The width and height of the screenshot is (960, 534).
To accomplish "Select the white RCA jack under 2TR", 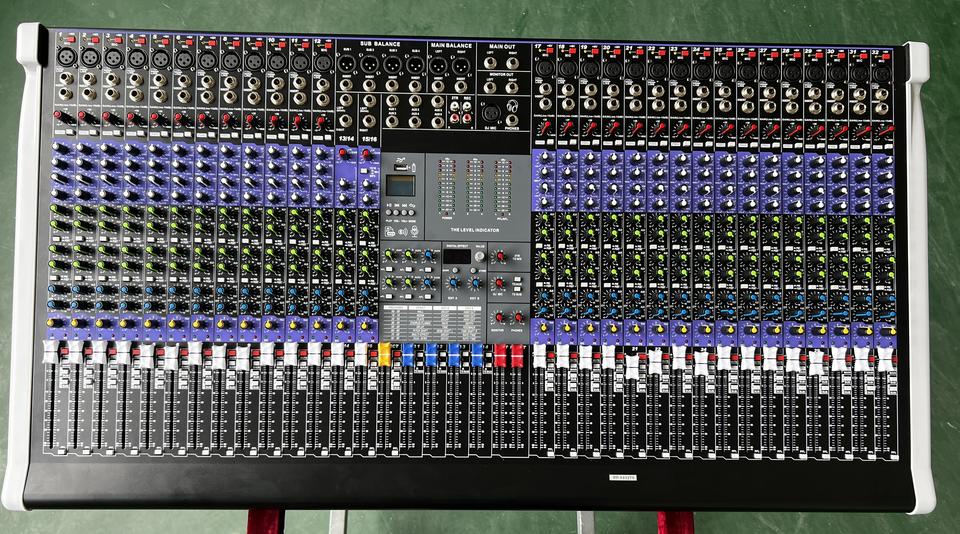I will coord(454,107).
